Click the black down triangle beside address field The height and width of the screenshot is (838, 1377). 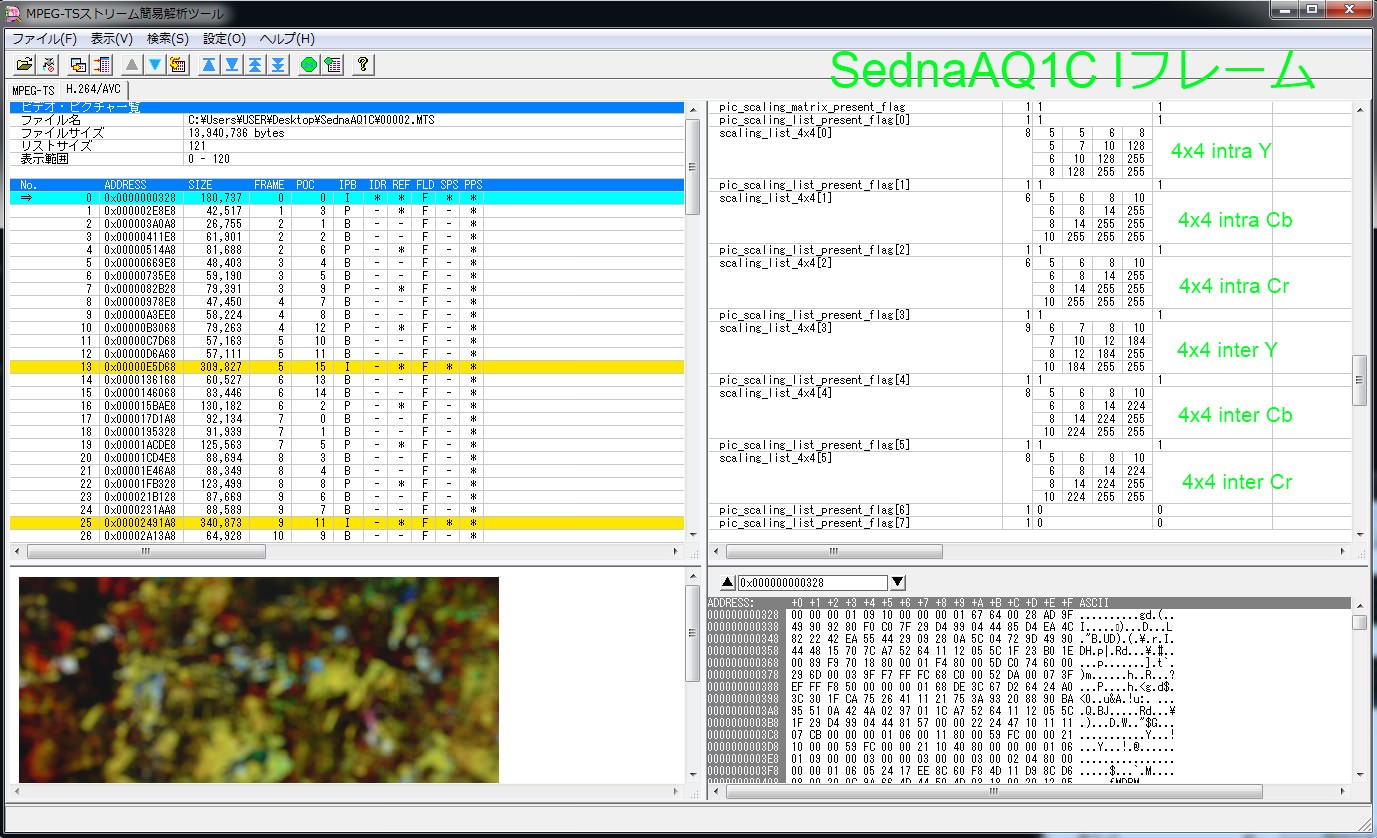coord(898,583)
